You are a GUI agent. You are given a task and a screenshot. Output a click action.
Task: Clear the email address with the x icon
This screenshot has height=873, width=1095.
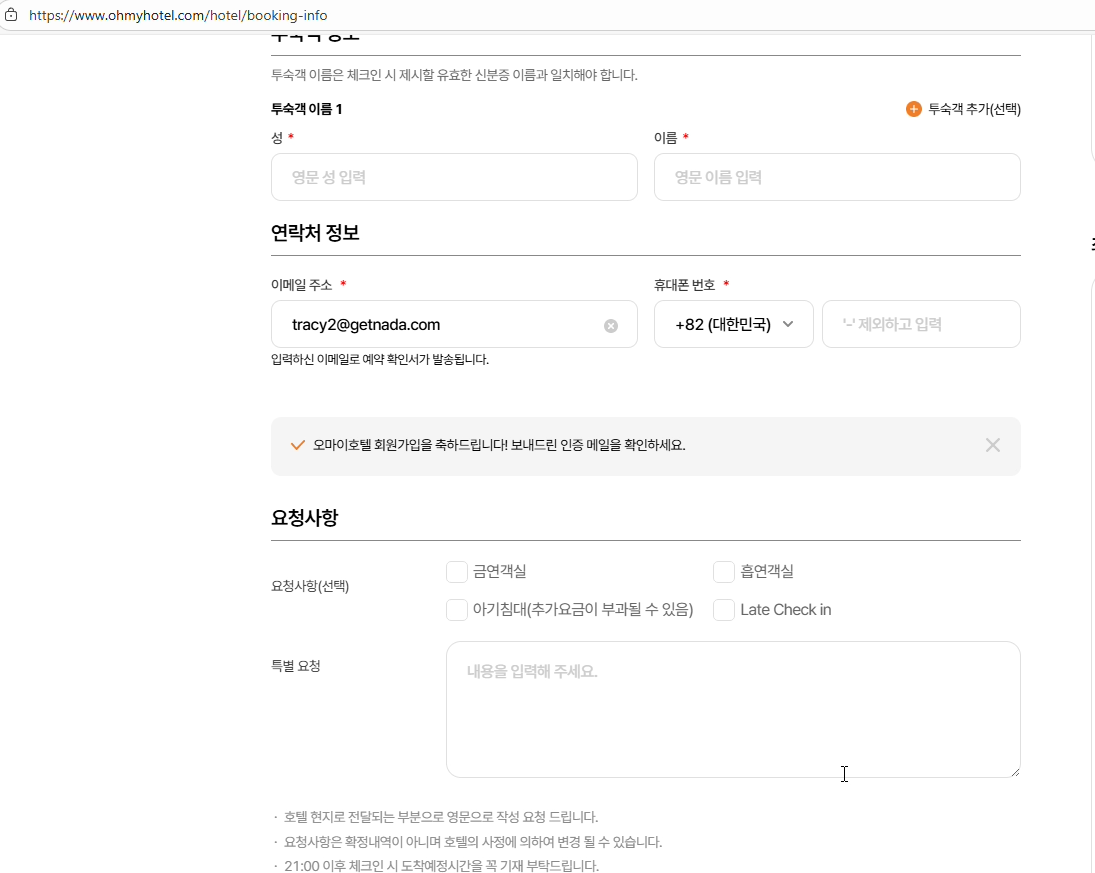611,325
